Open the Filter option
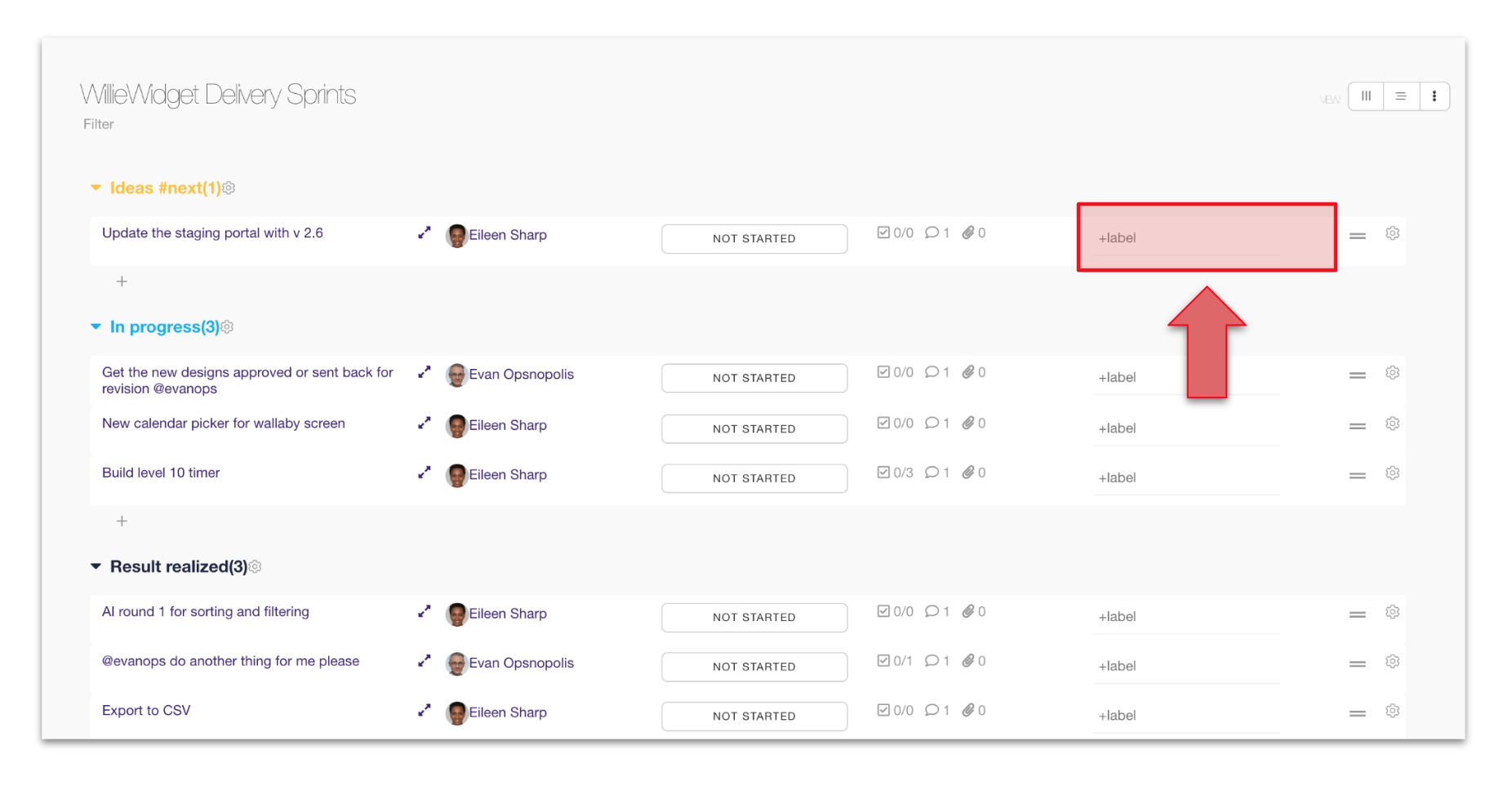 [98, 124]
